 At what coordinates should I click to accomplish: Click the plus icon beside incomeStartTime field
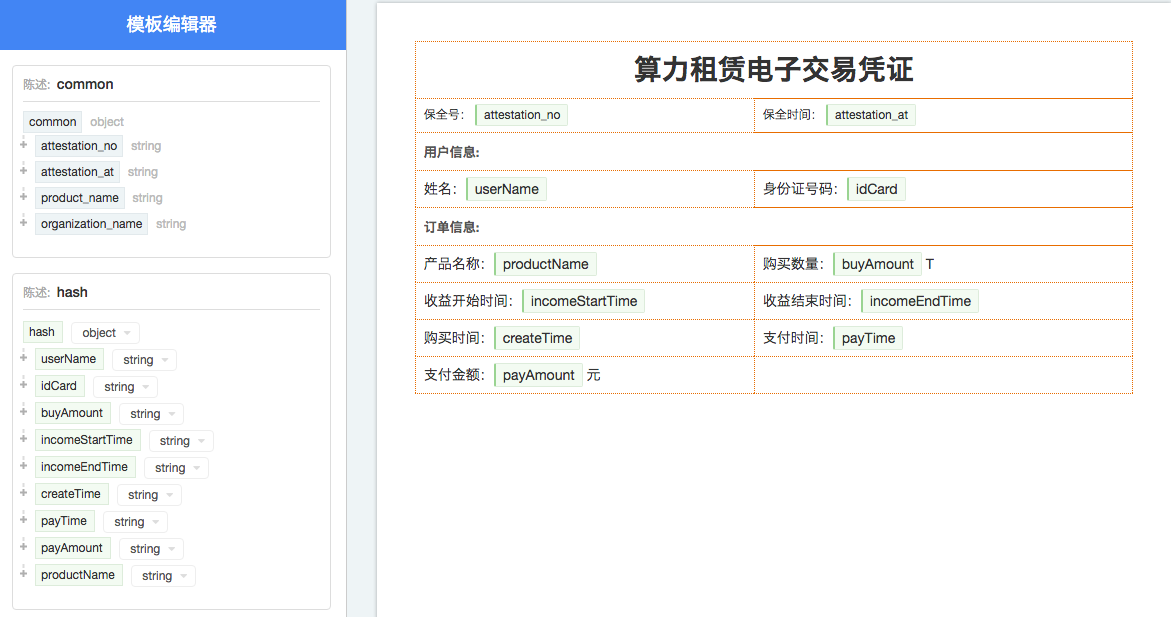[x=23, y=438]
